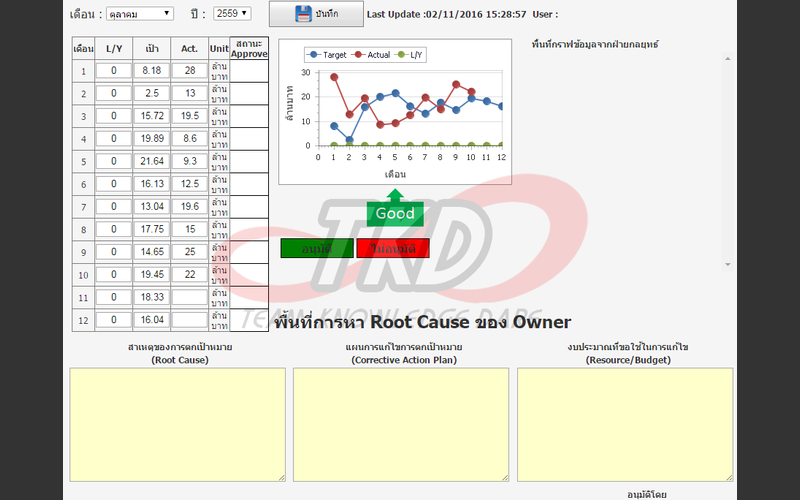Click the สถานะ Approve column header
The height and width of the screenshot is (500, 800).
coord(249,48)
